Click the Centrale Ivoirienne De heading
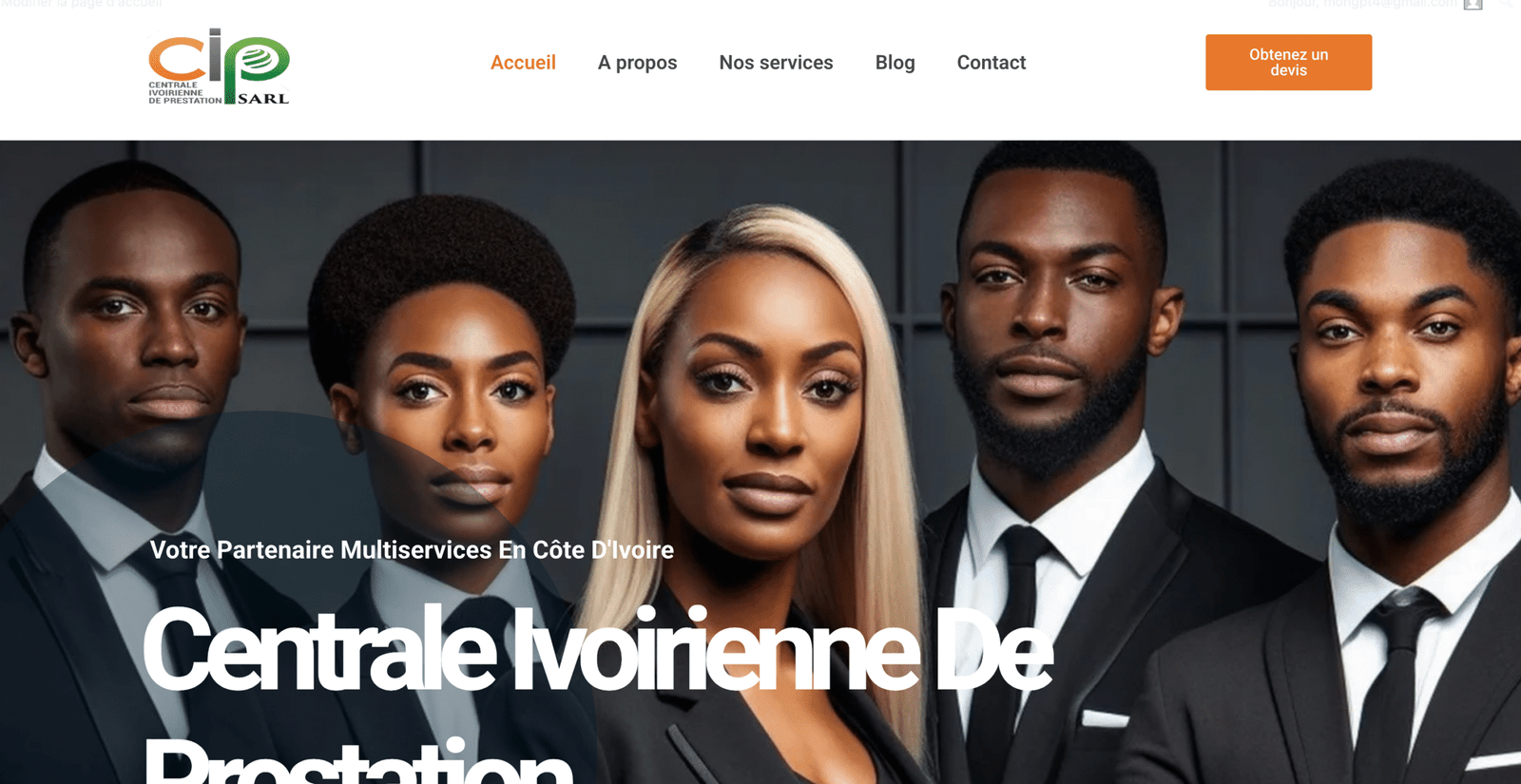The width and height of the screenshot is (1521, 784). pos(597,650)
